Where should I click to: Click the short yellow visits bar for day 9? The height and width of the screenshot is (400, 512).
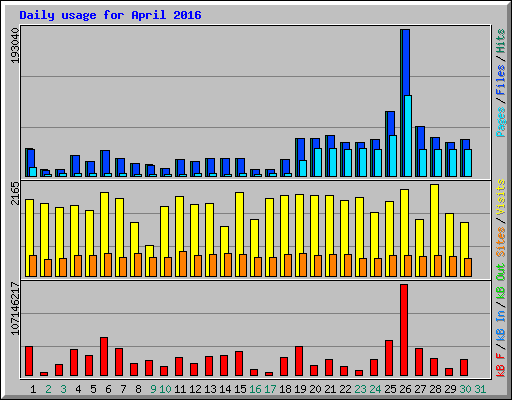tap(149, 251)
